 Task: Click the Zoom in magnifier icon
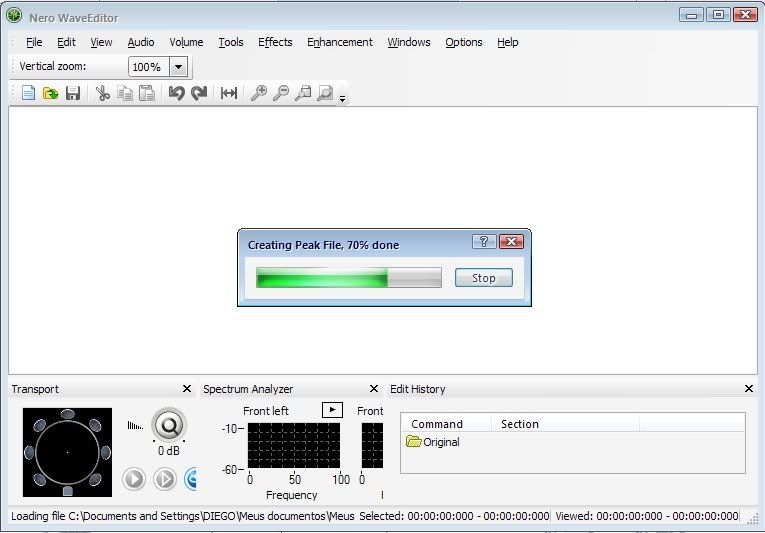[x=258, y=93]
